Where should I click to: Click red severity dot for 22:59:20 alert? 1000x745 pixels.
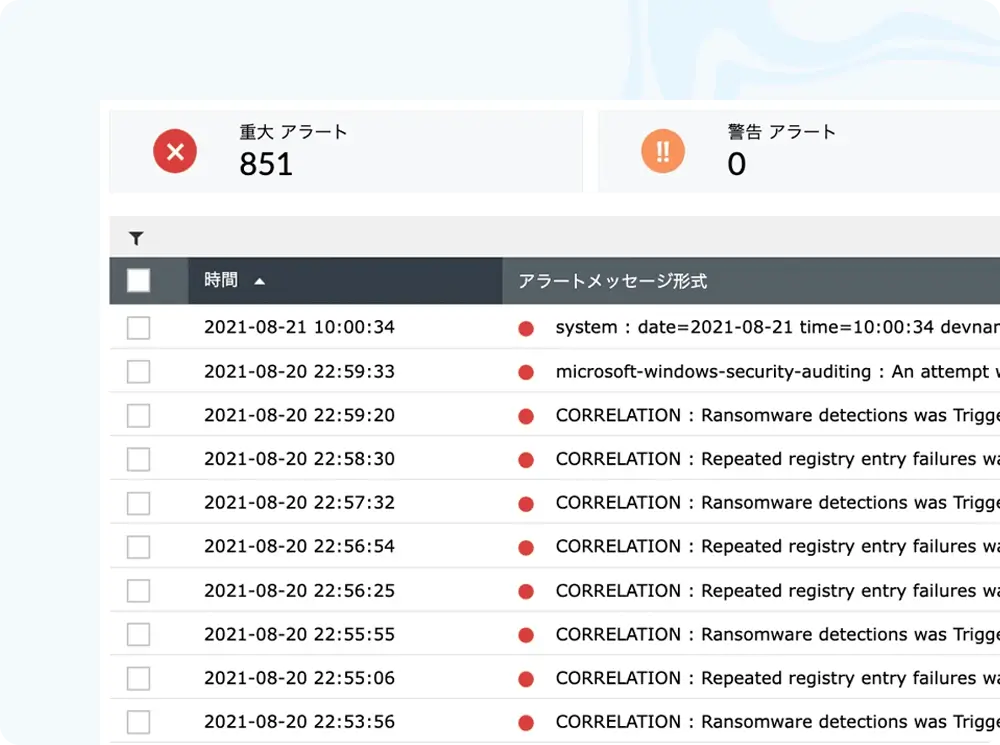pyautogui.click(x=526, y=417)
